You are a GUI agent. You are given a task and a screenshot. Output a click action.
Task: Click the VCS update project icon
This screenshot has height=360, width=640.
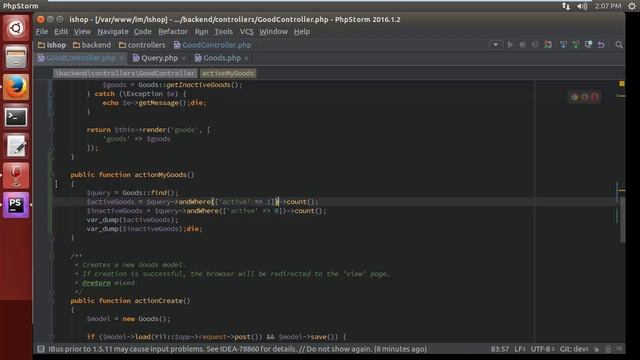pyautogui.click(x=563, y=44)
